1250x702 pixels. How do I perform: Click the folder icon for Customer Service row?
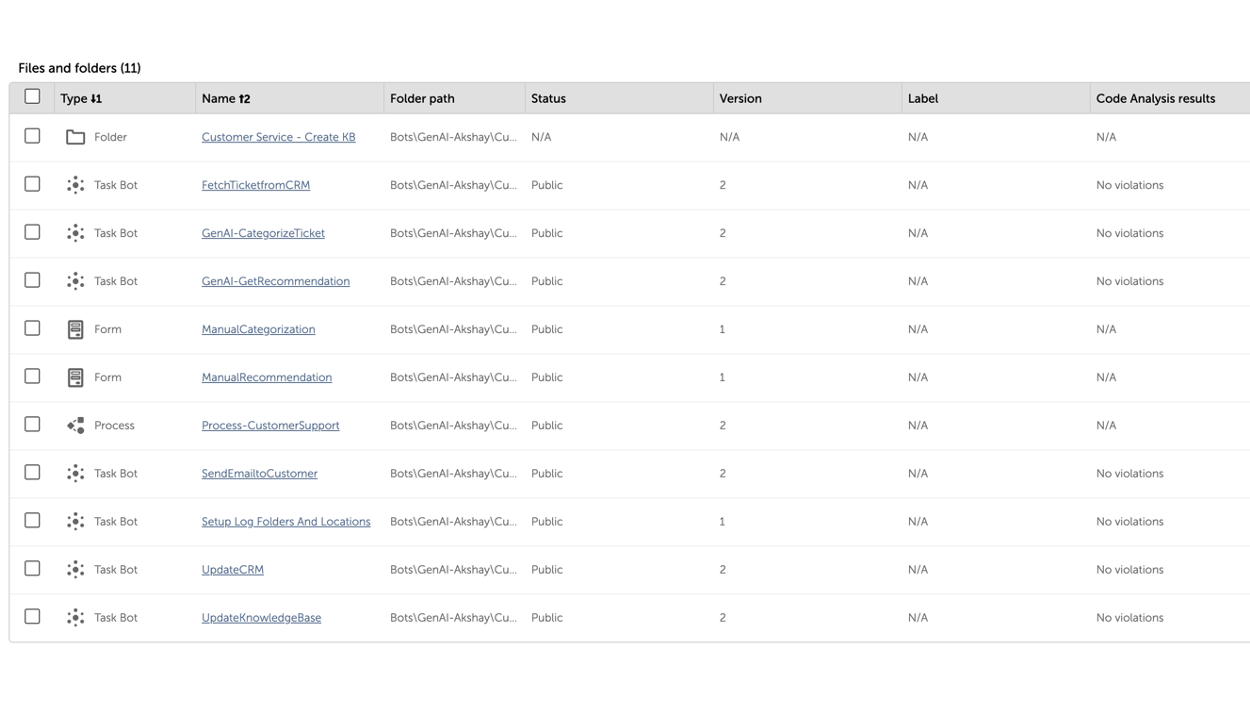click(75, 137)
